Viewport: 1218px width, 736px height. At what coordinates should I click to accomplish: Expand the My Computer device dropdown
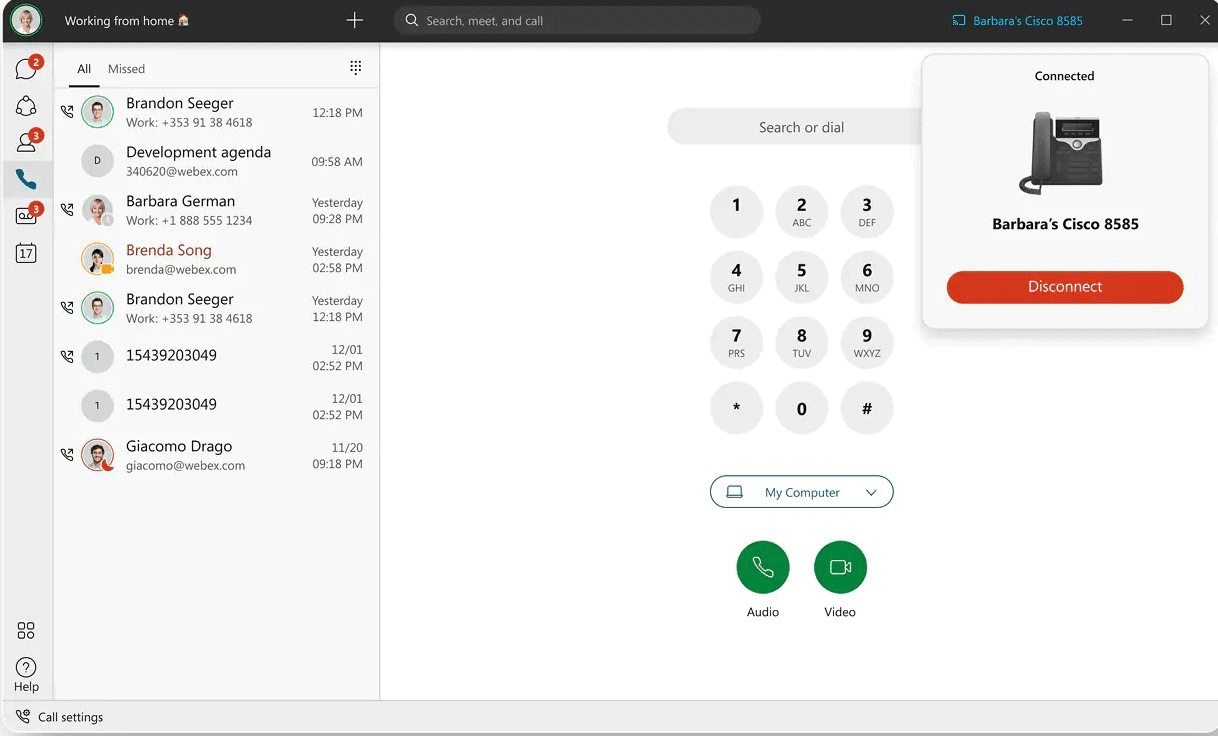[801, 492]
